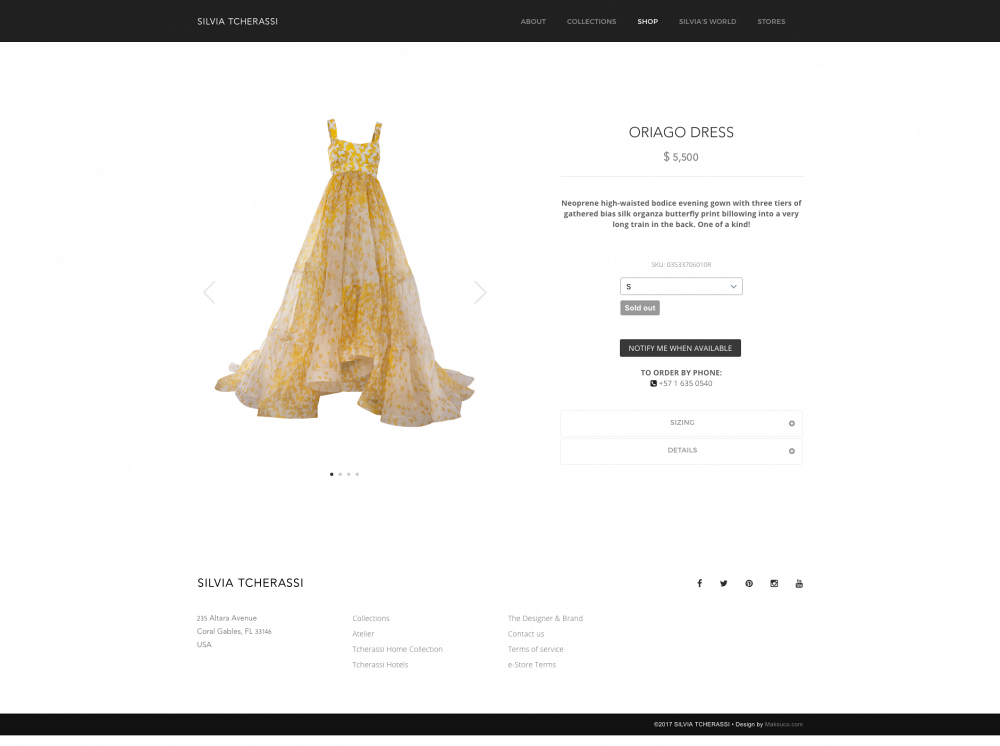Visit the Maksuco.com design credit link
1000x746 pixels.
[784, 724]
